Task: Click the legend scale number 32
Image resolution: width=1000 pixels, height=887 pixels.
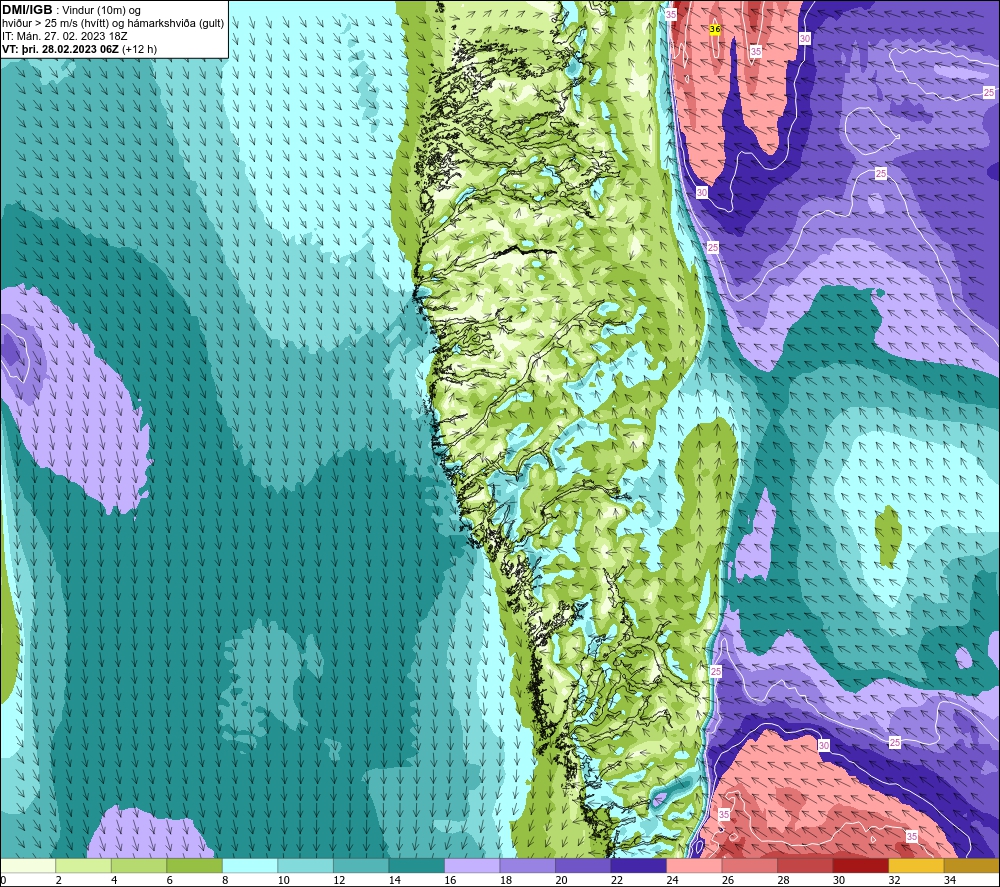Action: [x=893, y=880]
